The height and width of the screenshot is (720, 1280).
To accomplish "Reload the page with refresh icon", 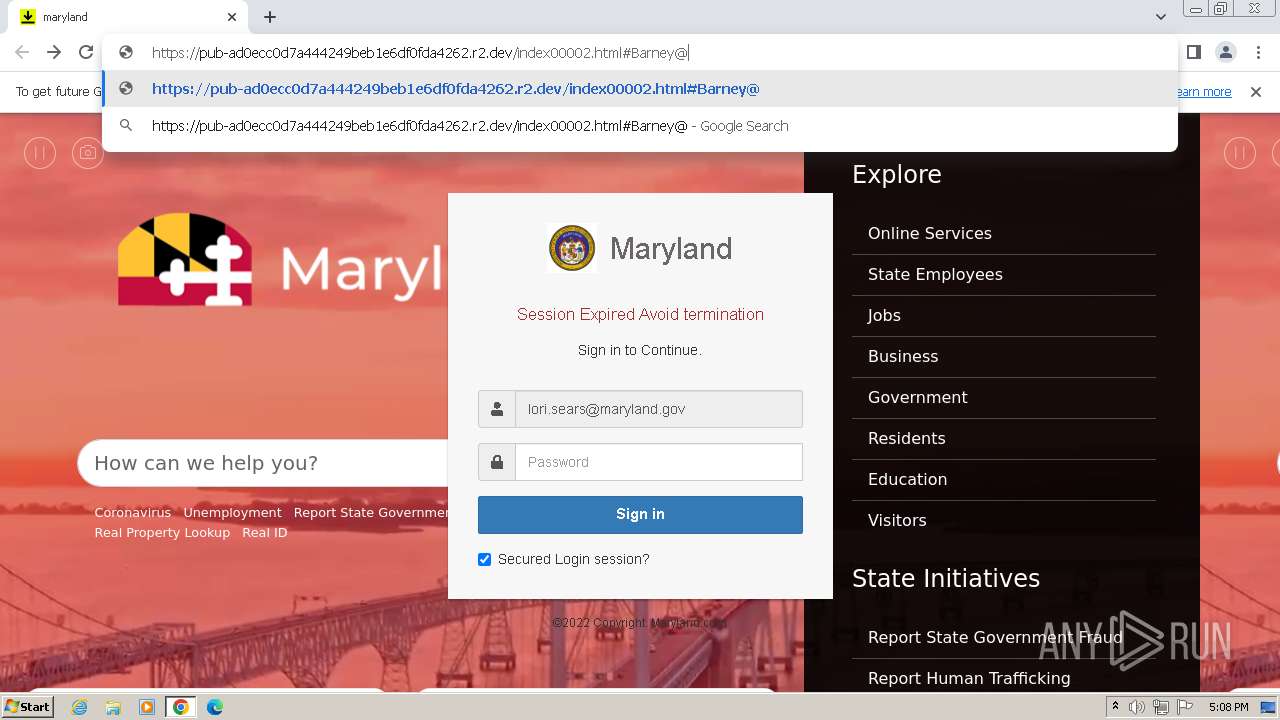I will (86, 53).
